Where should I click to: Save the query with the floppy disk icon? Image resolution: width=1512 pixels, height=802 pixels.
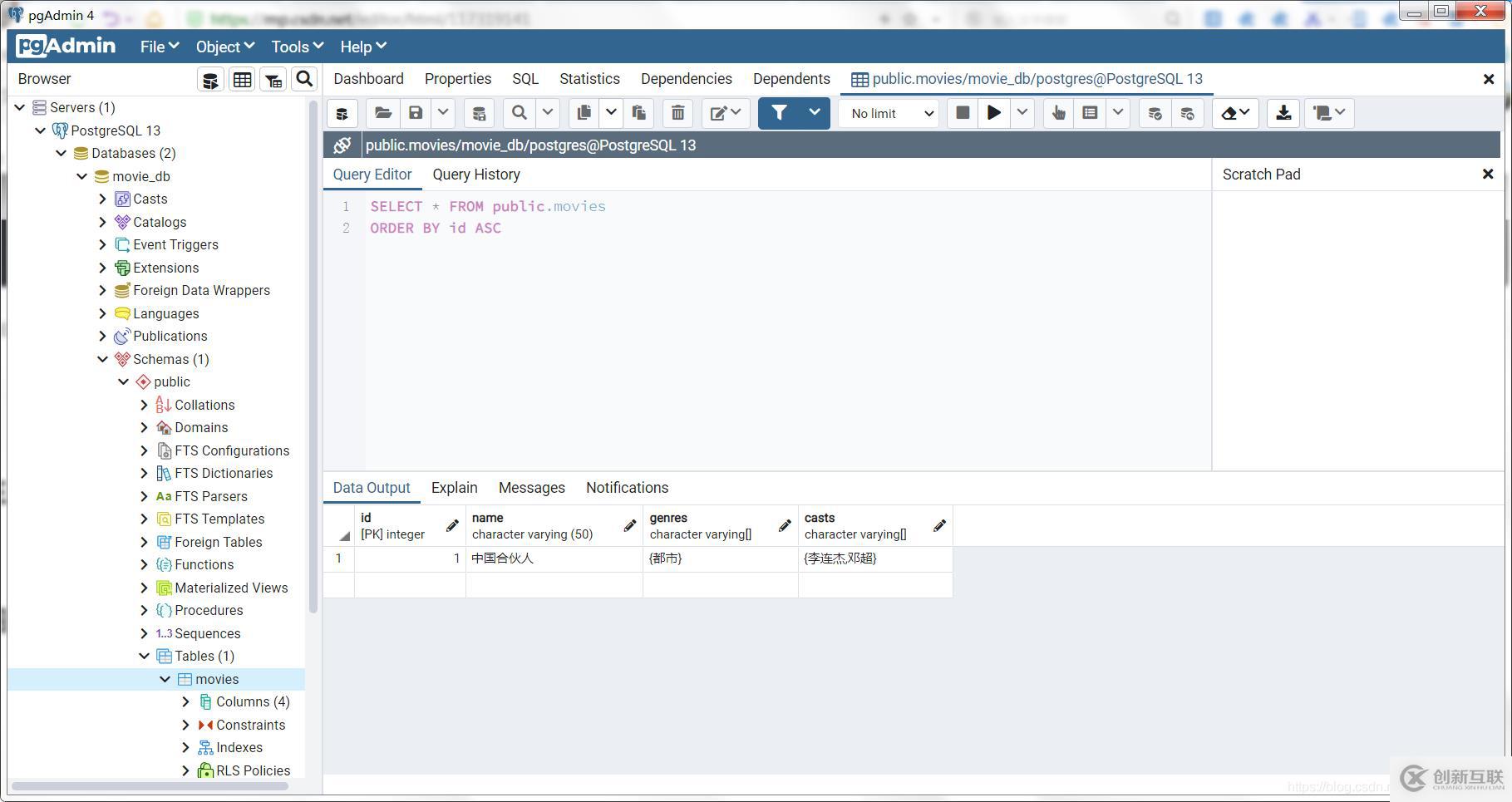[416, 113]
